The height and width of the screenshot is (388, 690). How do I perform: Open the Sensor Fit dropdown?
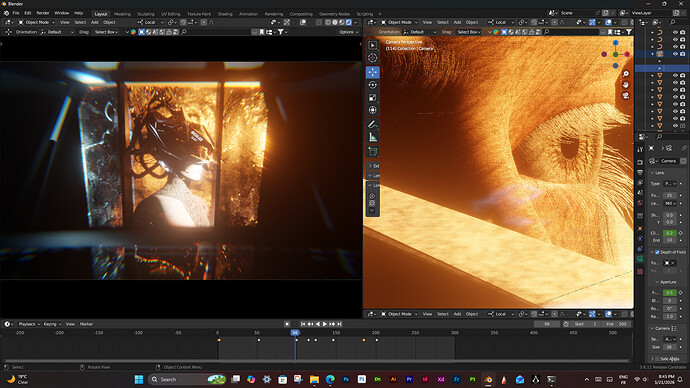(x=670, y=339)
